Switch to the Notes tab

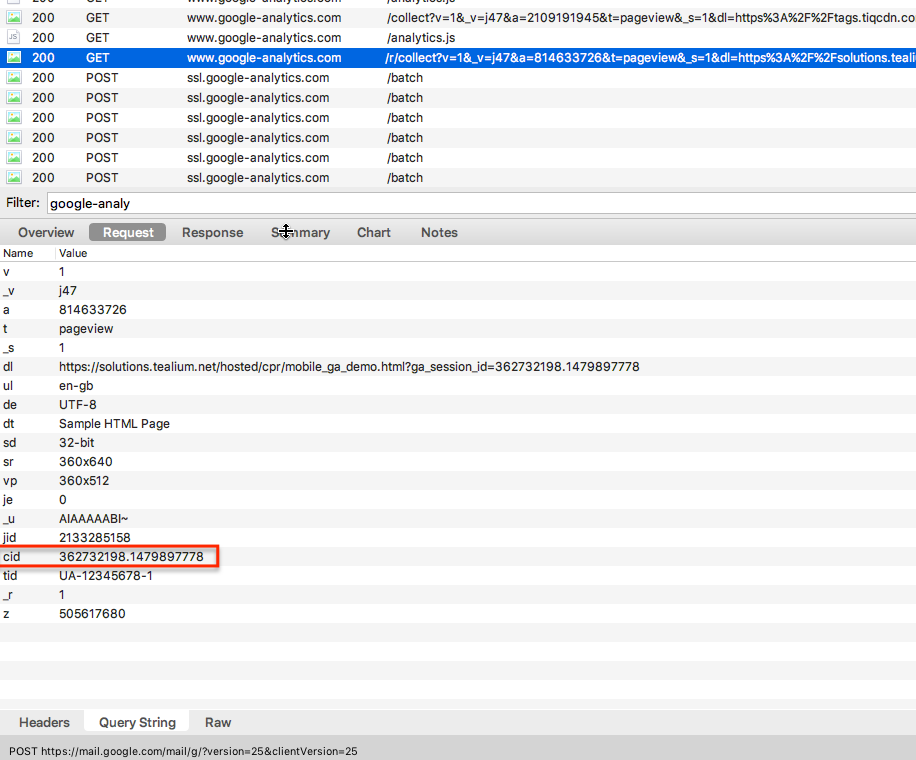[439, 232]
